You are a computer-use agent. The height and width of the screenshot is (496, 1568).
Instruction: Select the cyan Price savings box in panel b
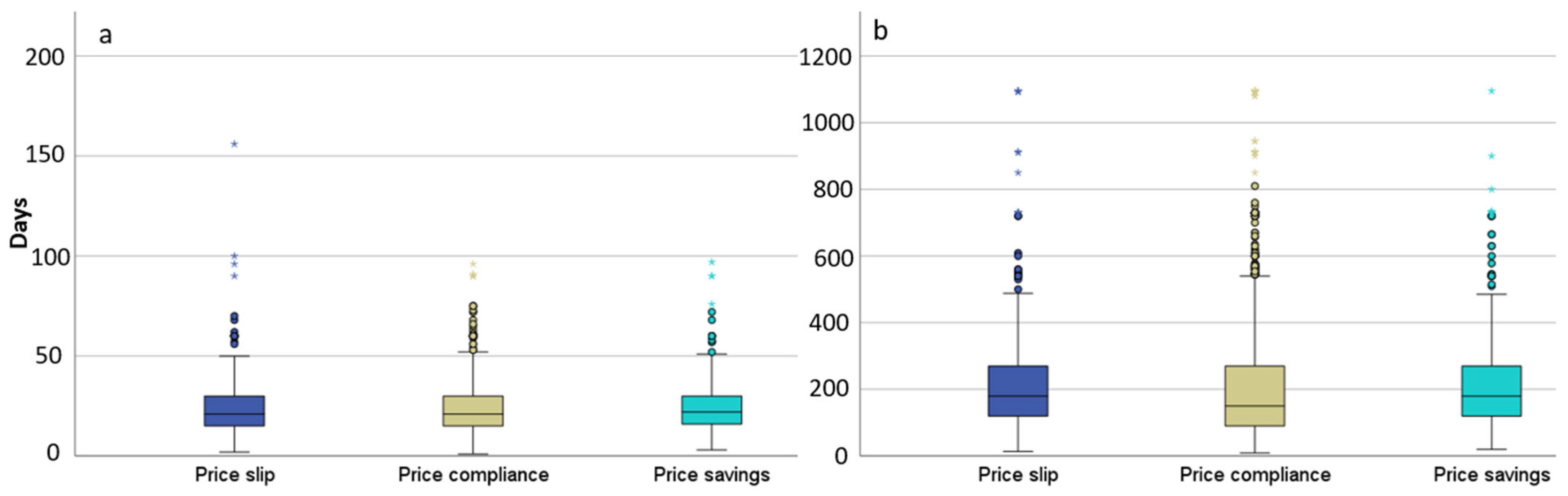click(x=1491, y=391)
